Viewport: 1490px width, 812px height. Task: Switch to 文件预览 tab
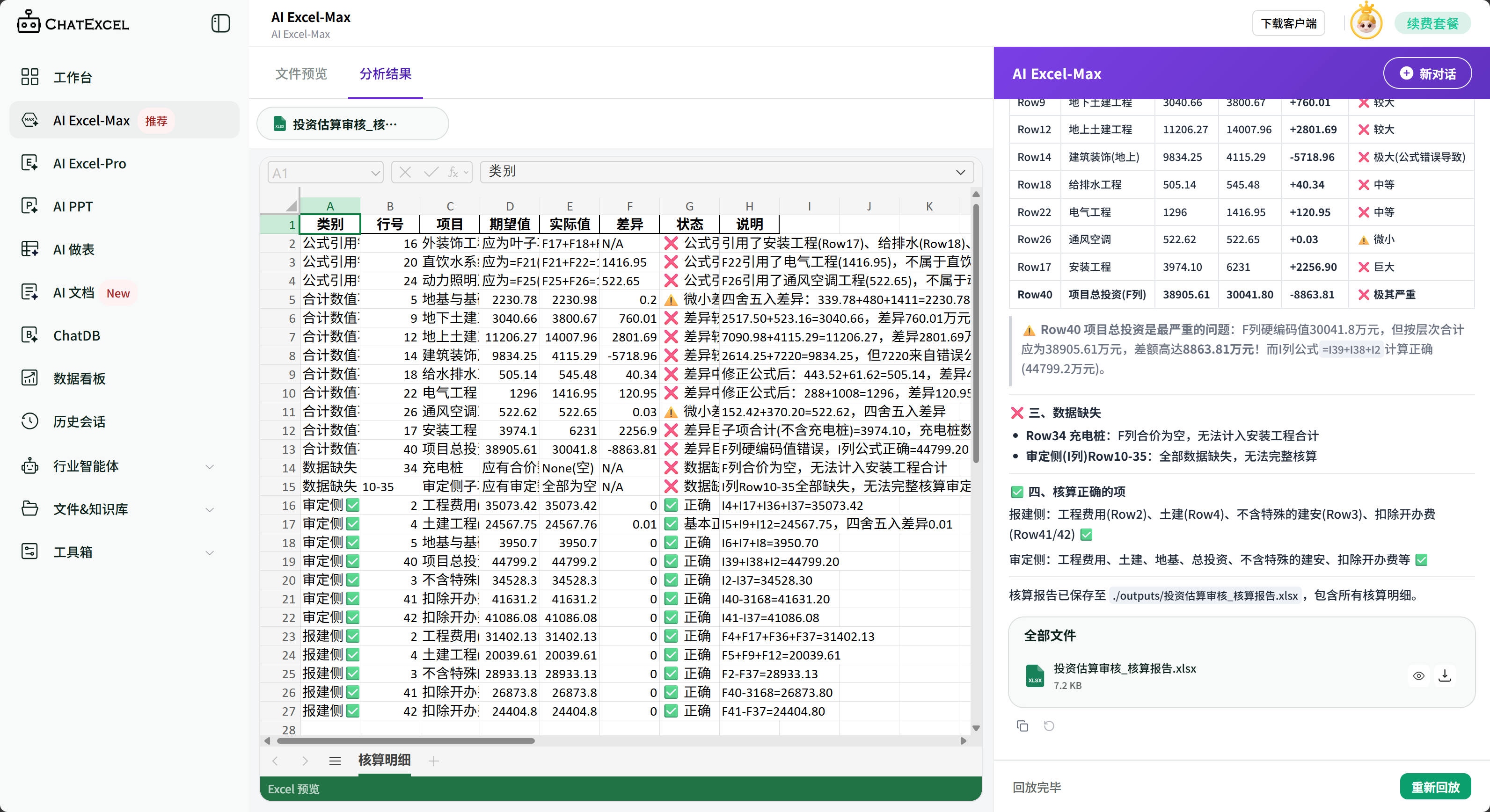(x=301, y=73)
